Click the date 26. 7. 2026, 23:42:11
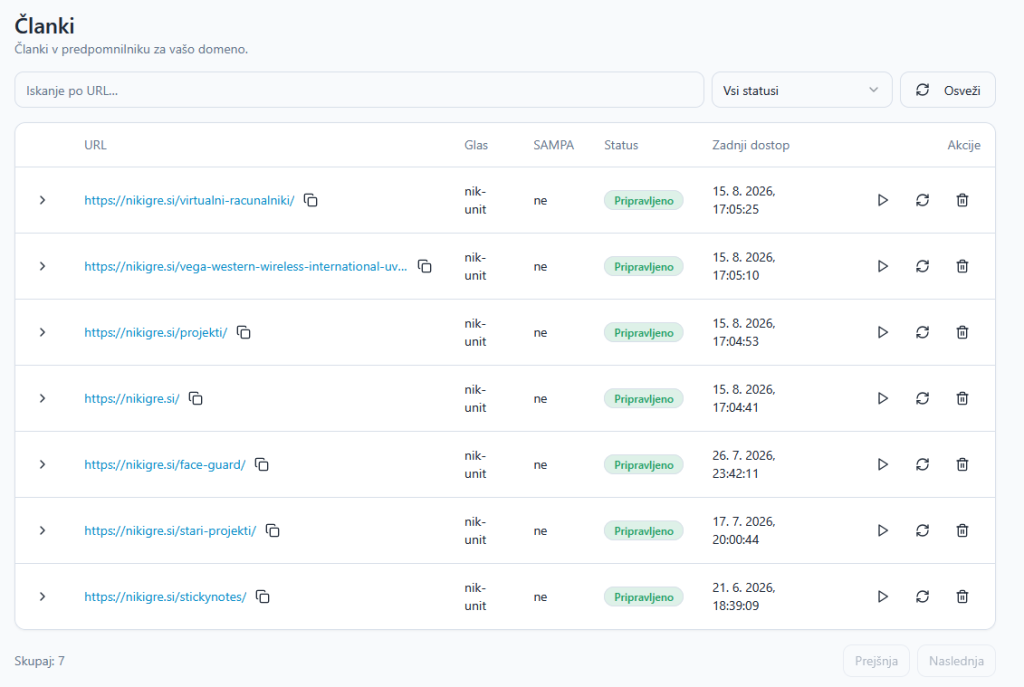This screenshot has height=687, width=1024. pos(744,464)
